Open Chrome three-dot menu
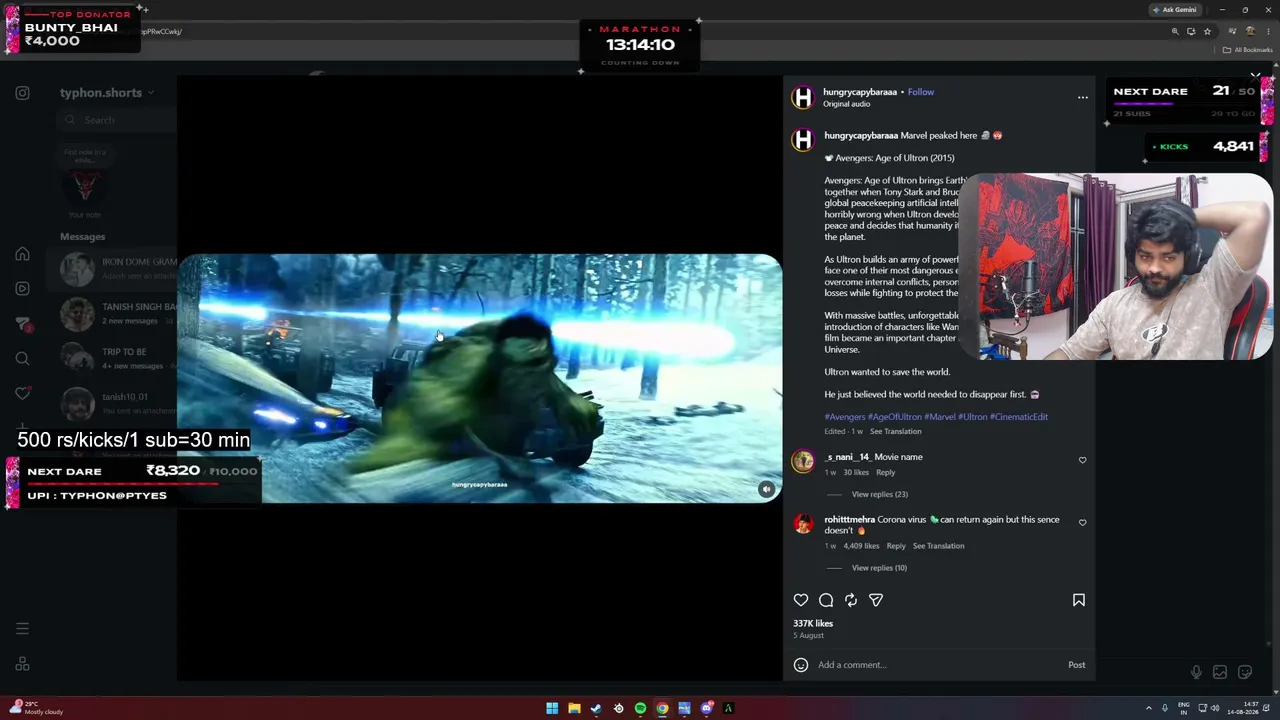Screen dimensions: 1280x720 point(1268,31)
